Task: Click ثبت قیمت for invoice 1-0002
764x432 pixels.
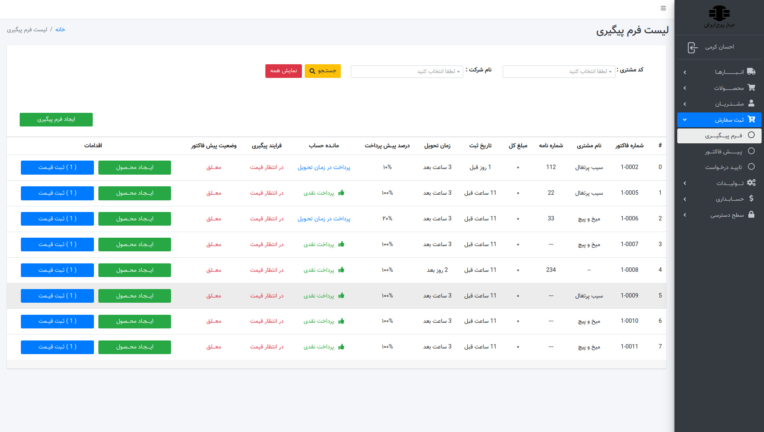Action: tap(56, 167)
